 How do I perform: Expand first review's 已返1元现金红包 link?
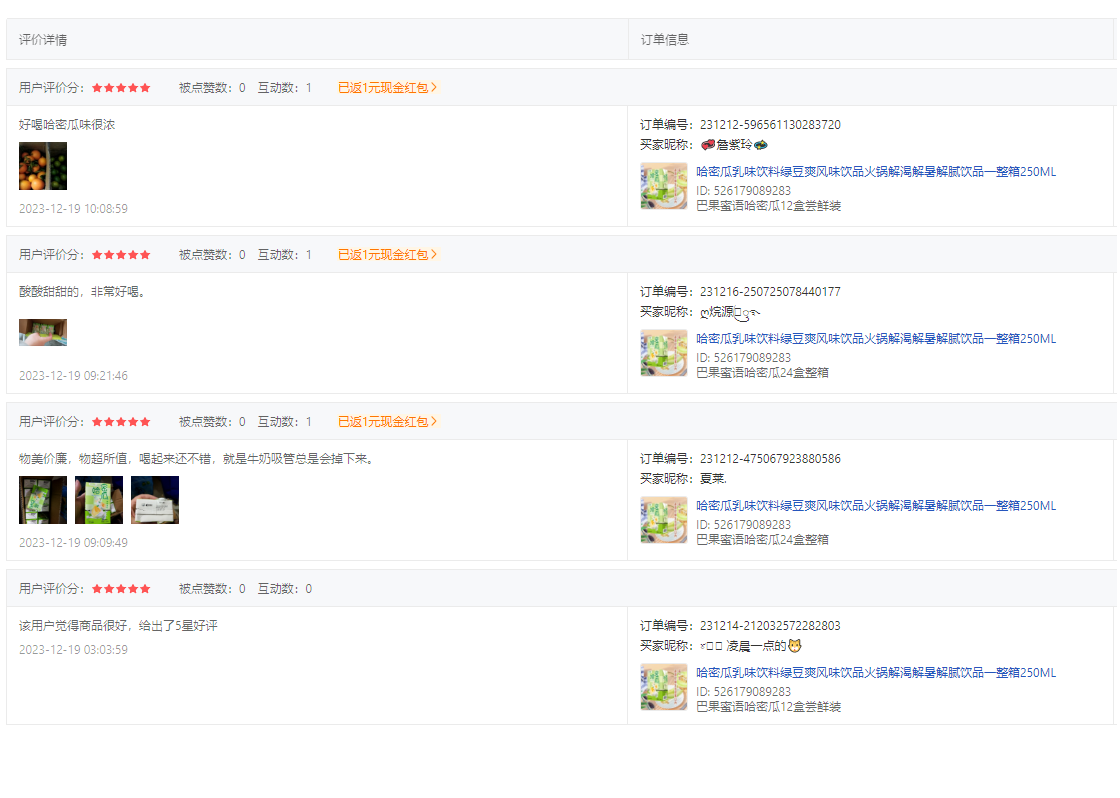coord(387,88)
